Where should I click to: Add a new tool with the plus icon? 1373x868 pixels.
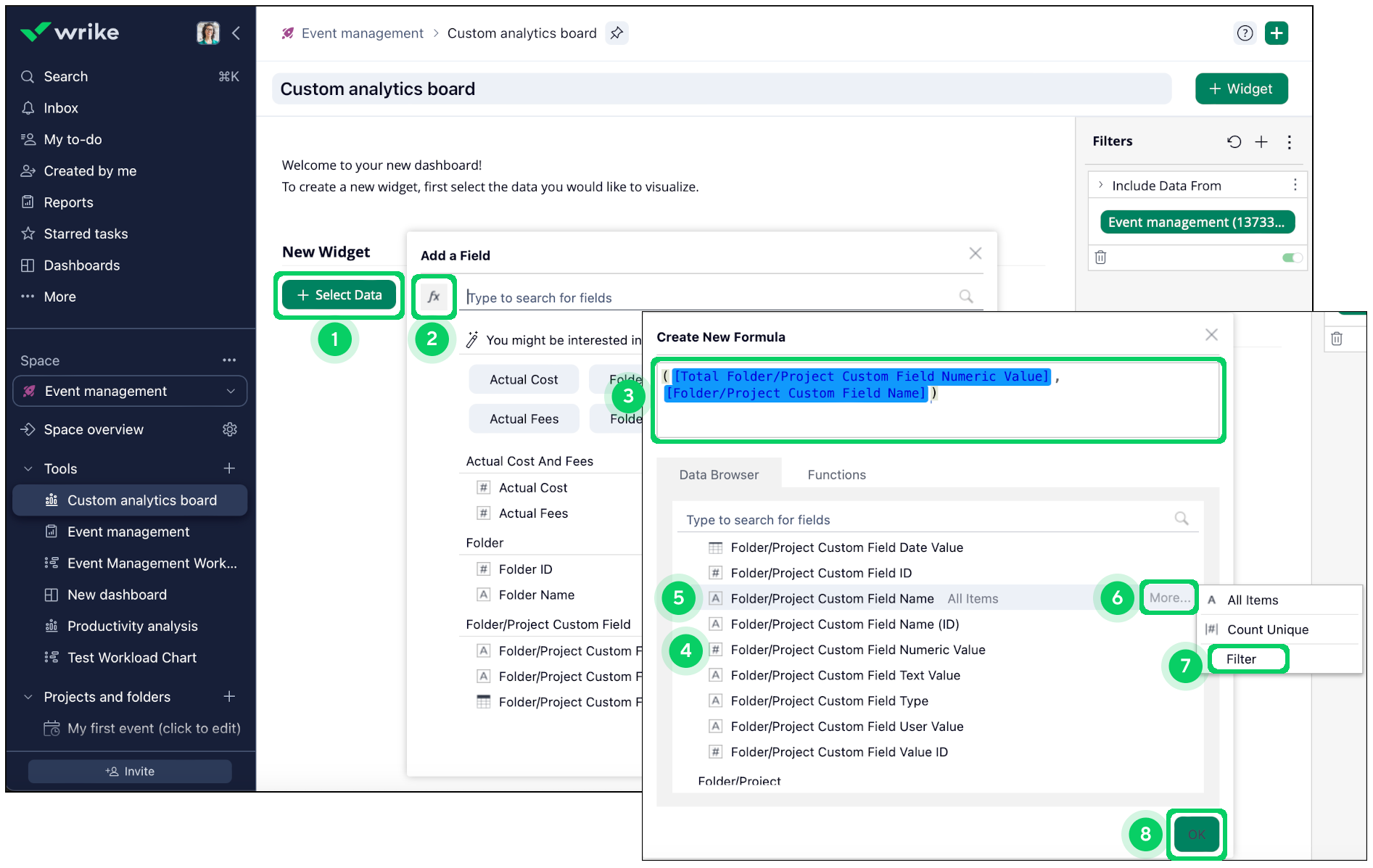click(x=229, y=468)
